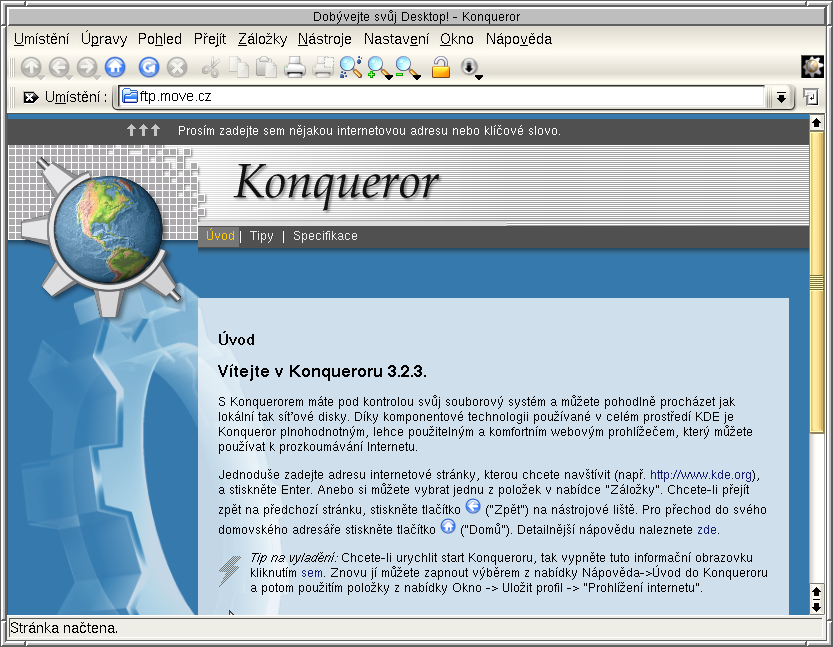Viewport: 833px width, 647px height.
Task: Click the yellow vertical scrollbar thumb
Action: pos(816,282)
